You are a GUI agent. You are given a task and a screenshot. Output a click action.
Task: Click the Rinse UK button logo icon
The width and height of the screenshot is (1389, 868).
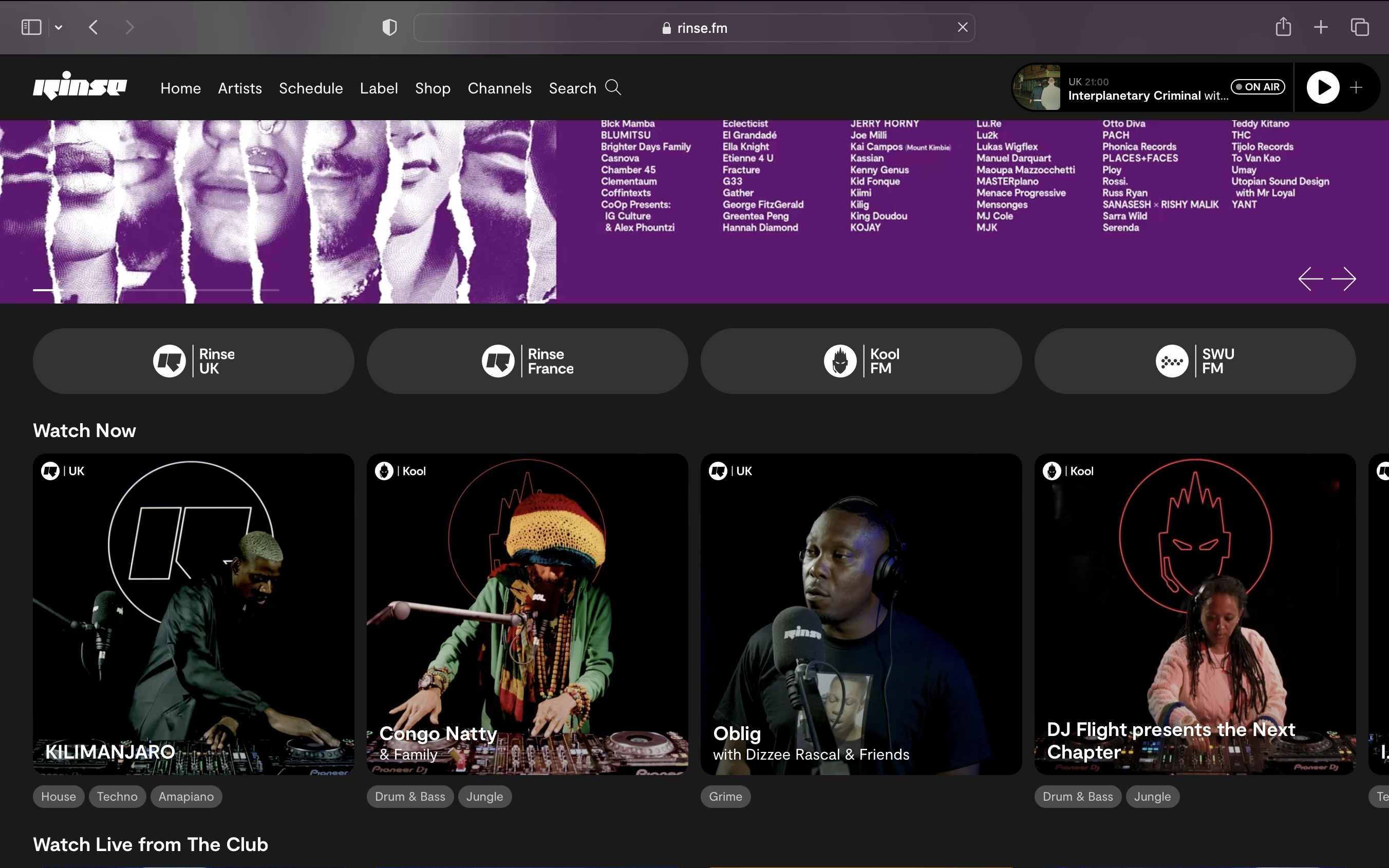170,361
